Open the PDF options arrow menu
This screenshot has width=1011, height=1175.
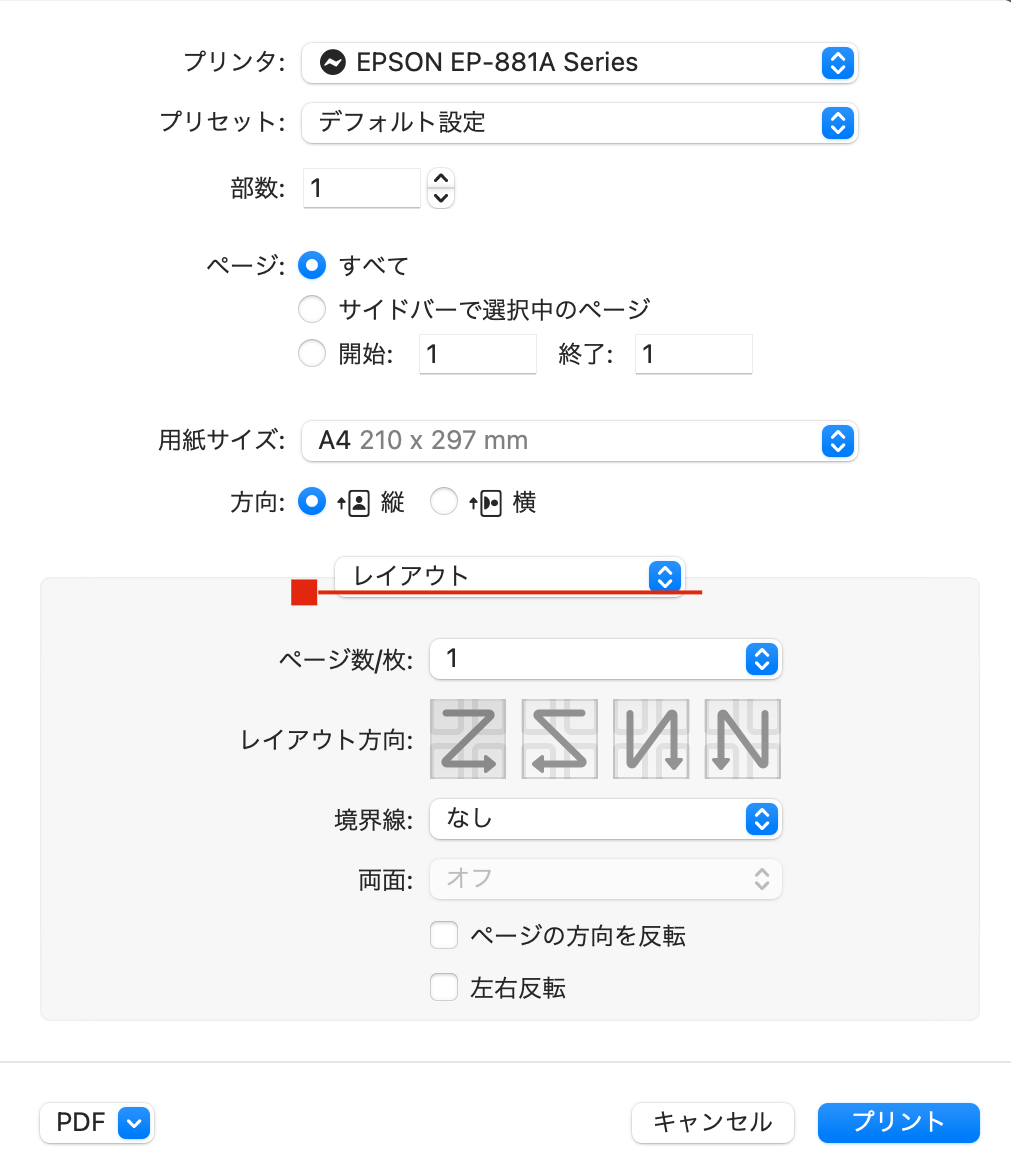click(x=133, y=1123)
